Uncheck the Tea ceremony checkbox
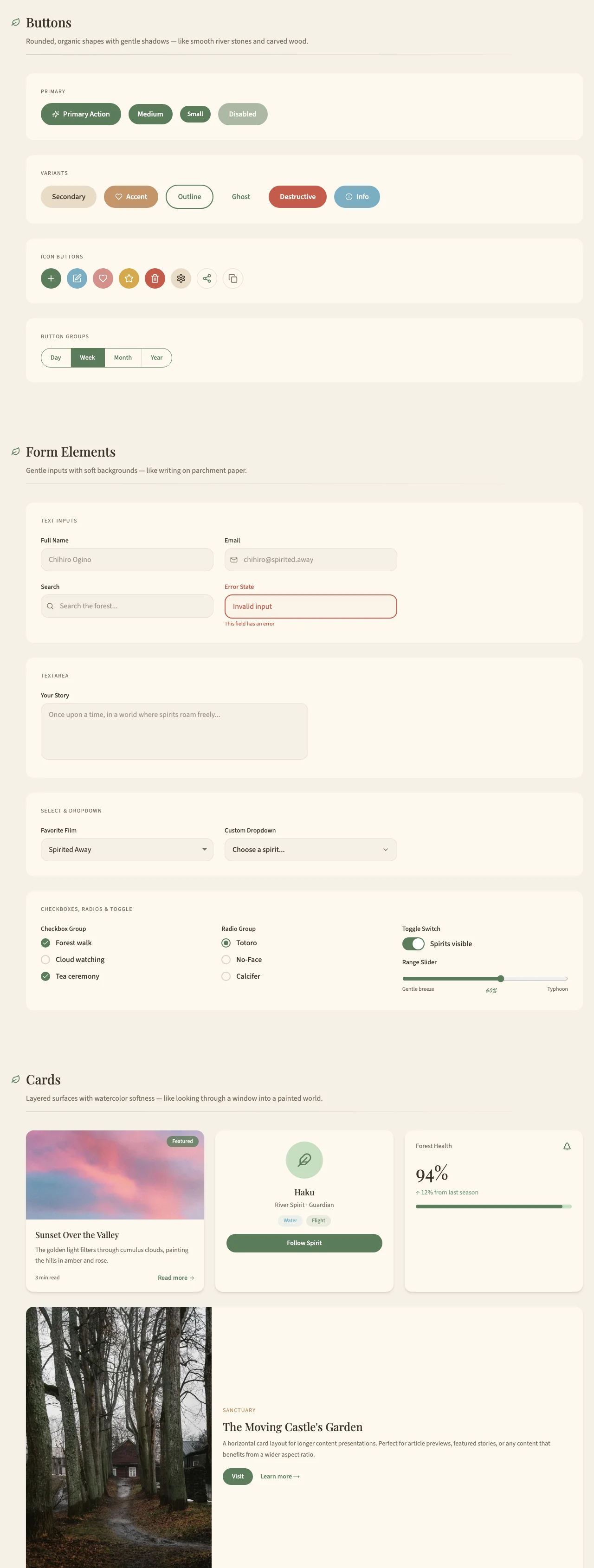This screenshot has height=1568, width=594. click(x=45, y=976)
